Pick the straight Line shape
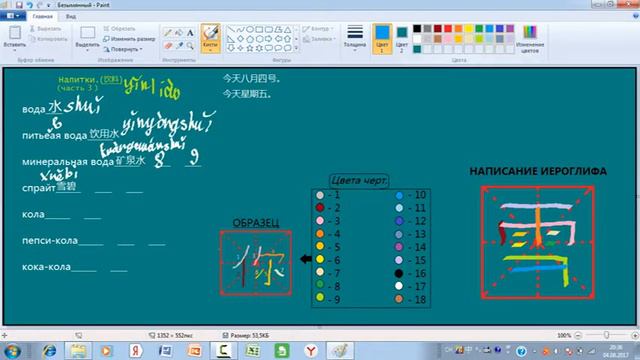Screen dimensions: 640x360 click(231, 29)
